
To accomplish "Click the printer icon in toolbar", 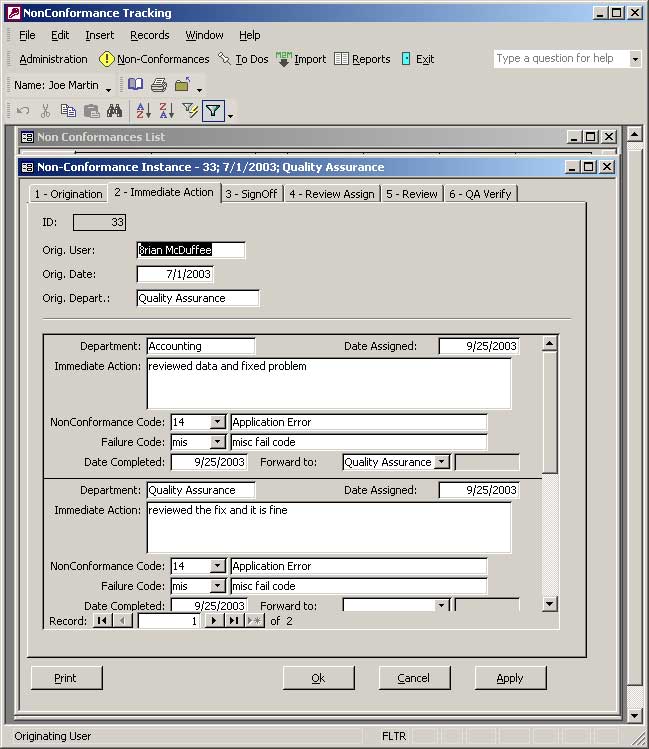I will pos(159,85).
